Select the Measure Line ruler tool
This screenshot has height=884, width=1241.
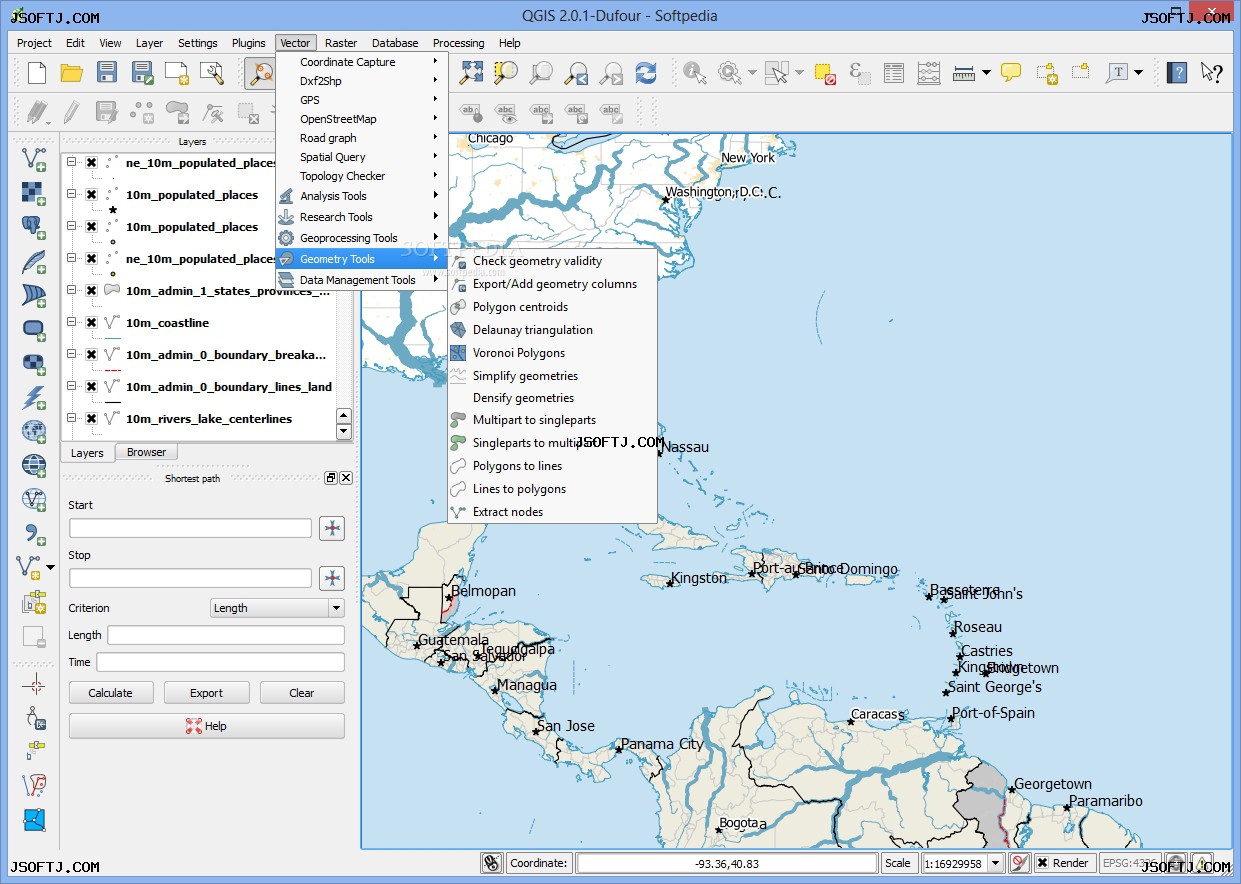[964, 72]
